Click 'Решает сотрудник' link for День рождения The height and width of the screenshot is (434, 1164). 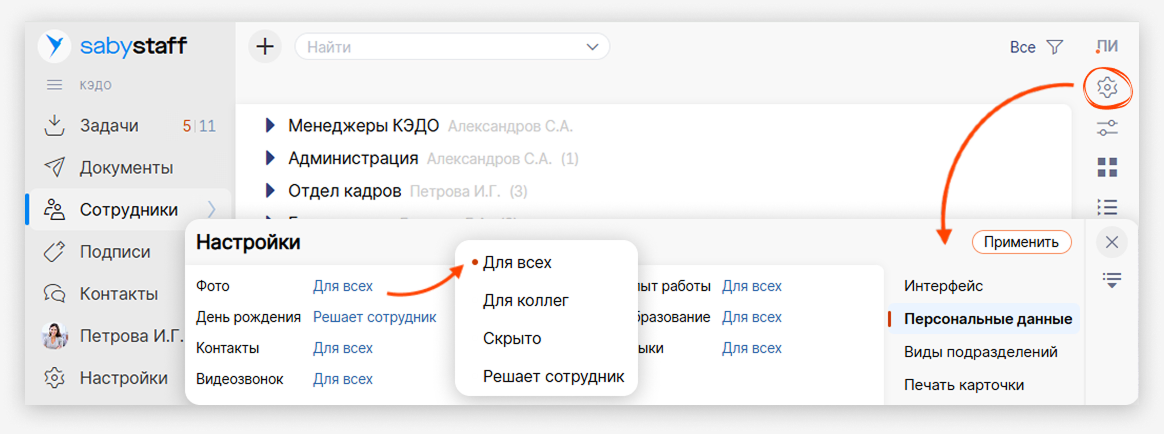pyautogui.click(x=374, y=317)
